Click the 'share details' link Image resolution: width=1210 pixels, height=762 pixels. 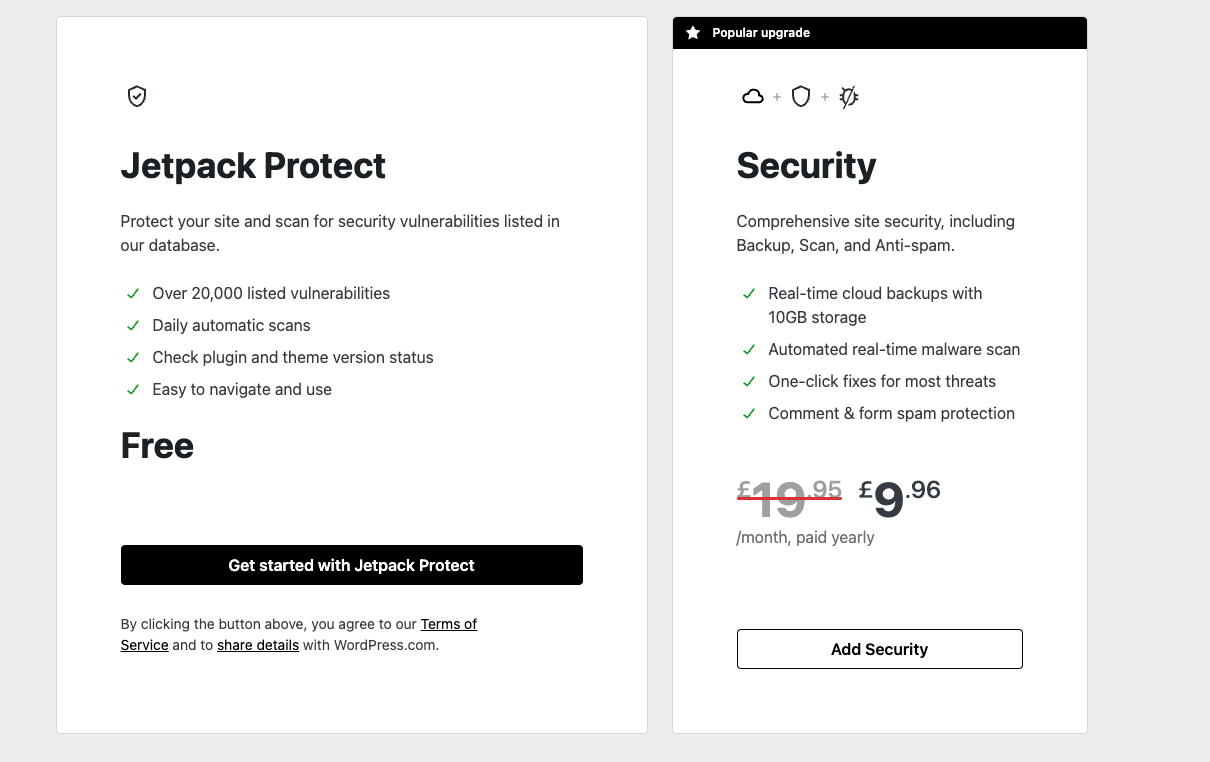[257, 645]
